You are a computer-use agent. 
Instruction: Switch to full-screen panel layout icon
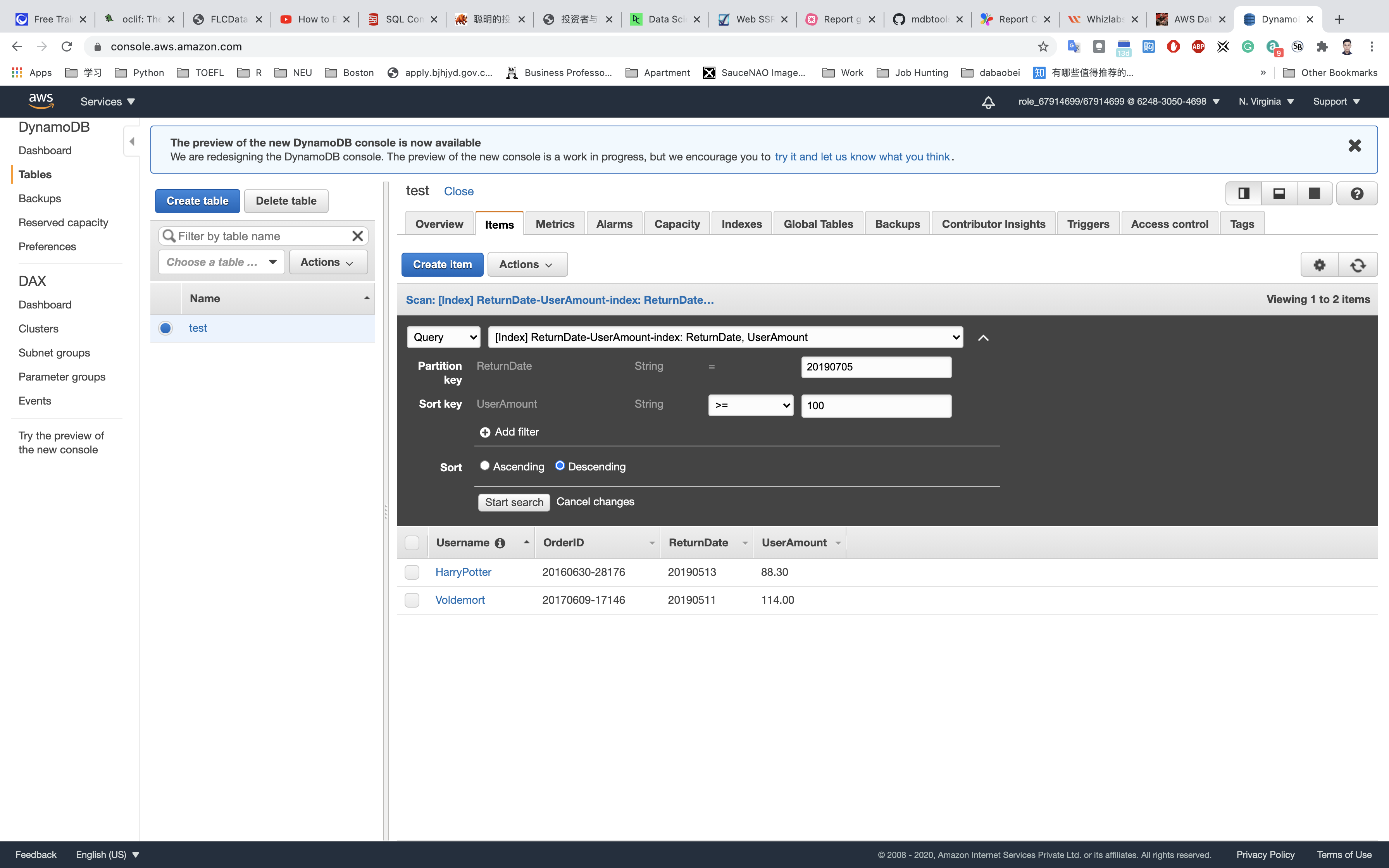coord(1314,194)
